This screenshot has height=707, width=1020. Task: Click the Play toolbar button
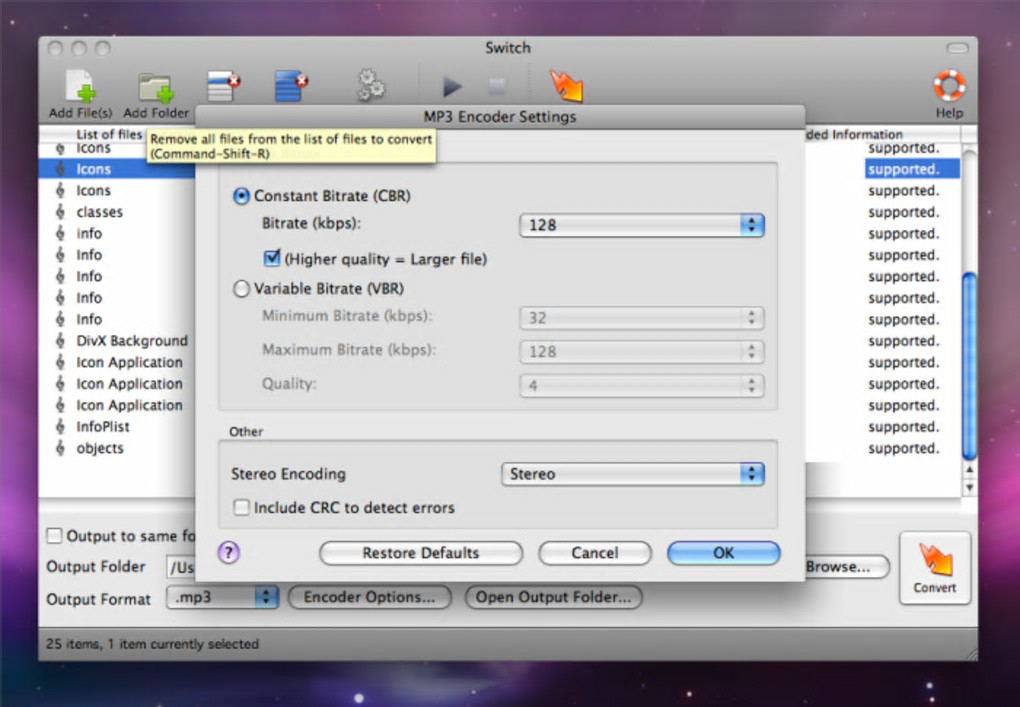[452, 86]
